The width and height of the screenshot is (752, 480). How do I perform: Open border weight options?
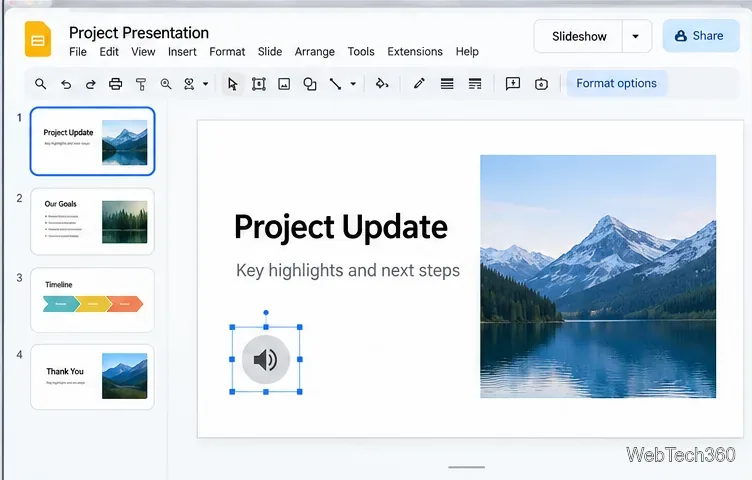coord(447,84)
